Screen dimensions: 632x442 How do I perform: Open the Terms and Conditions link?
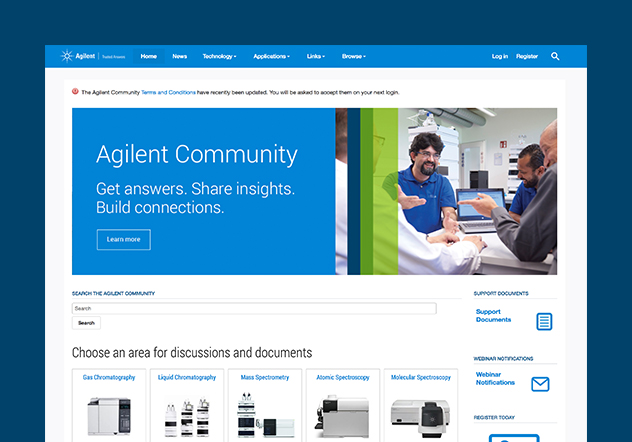pos(168,92)
